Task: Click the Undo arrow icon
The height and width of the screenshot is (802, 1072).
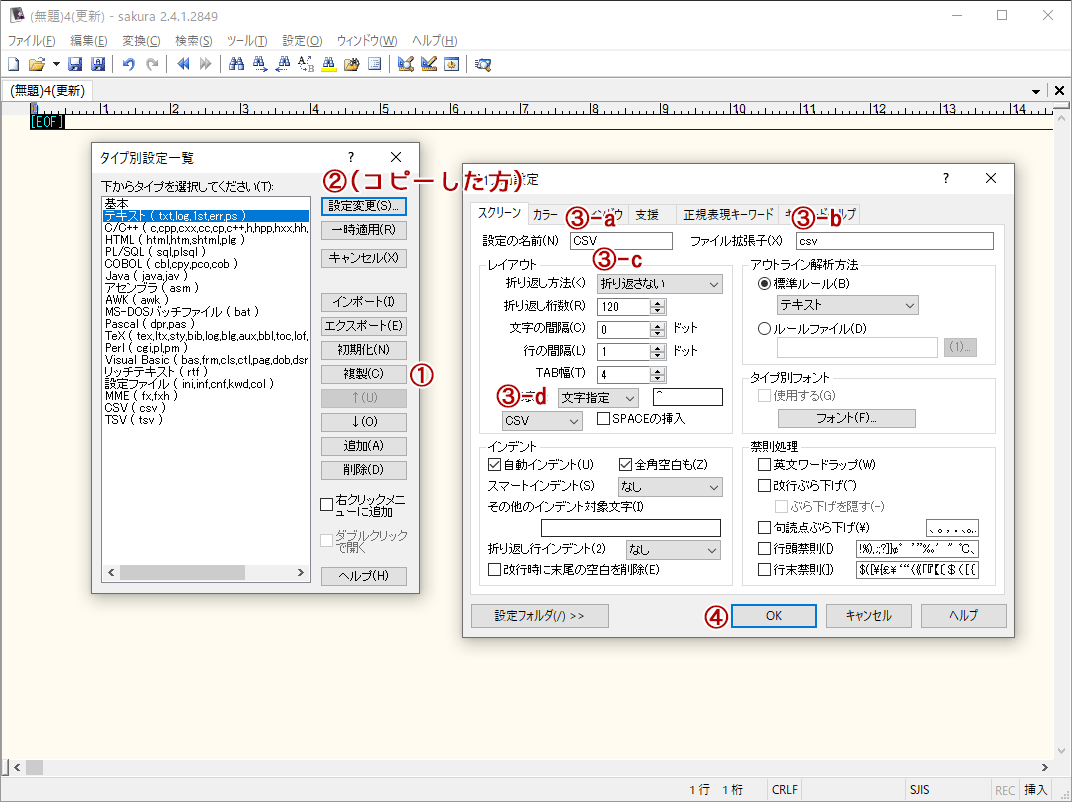Action: pos(128,64)
